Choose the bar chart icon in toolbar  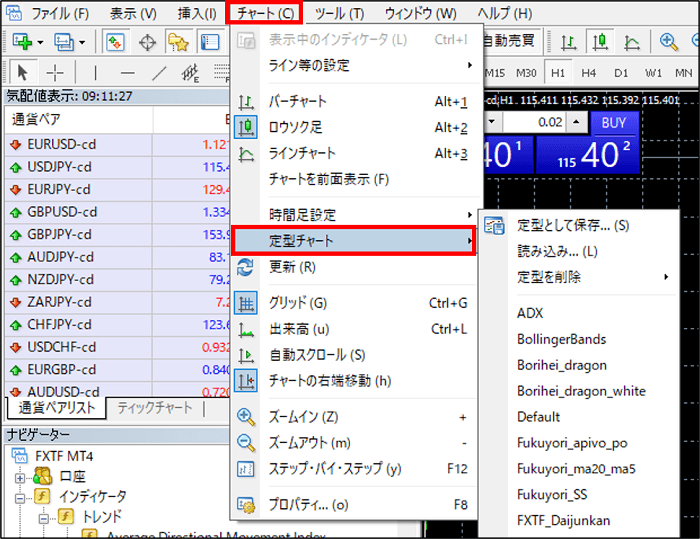[x=568, y=42]
